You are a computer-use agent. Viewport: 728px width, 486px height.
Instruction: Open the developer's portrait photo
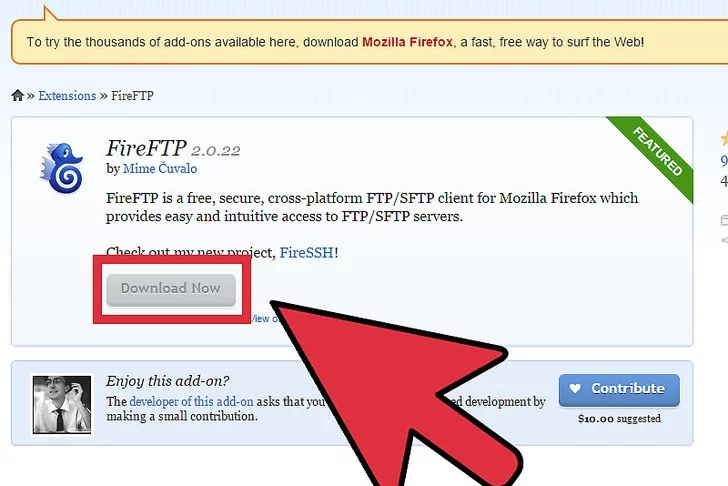[62, 405]
